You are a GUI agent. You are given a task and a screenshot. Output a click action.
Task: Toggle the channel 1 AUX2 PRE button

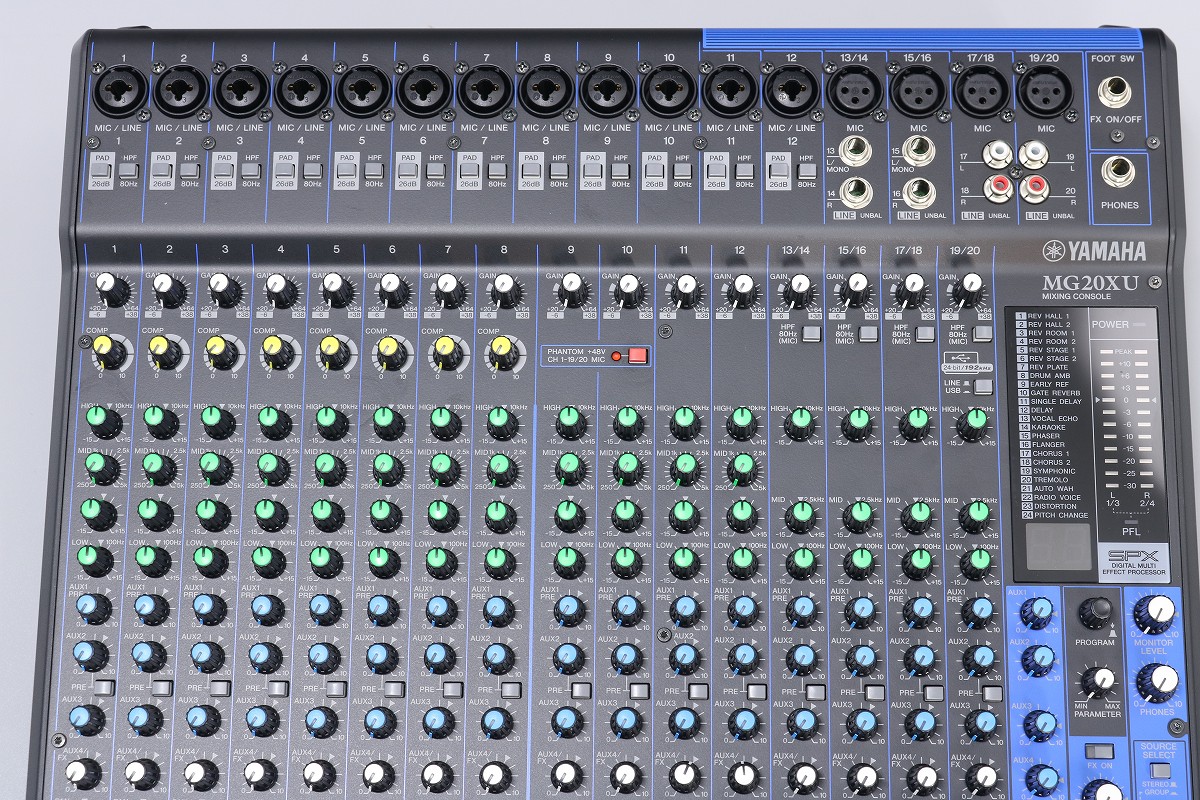click(x=105, y=686)
